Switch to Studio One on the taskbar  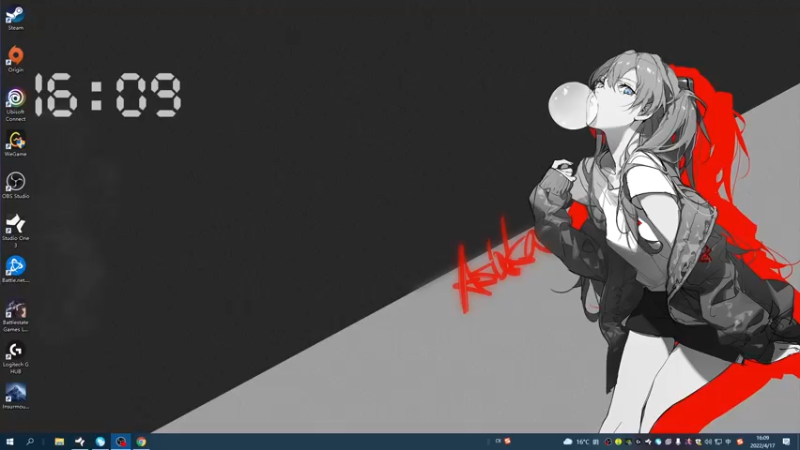click(x=80, y=442)
